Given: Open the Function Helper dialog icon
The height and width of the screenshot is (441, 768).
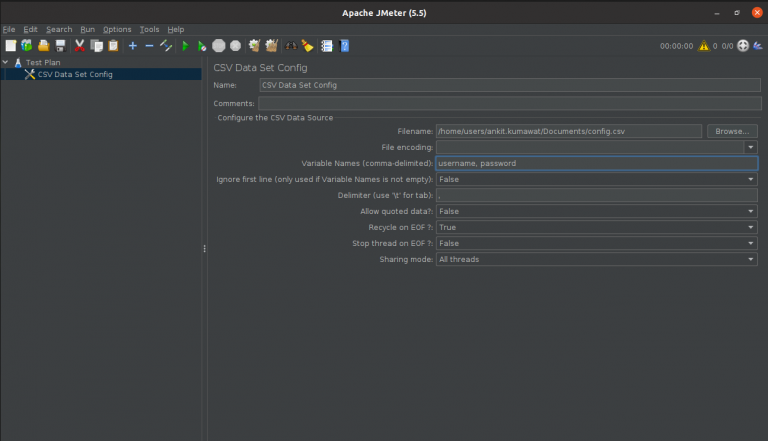Looking at the screenshot, I should tap(327, 46).
